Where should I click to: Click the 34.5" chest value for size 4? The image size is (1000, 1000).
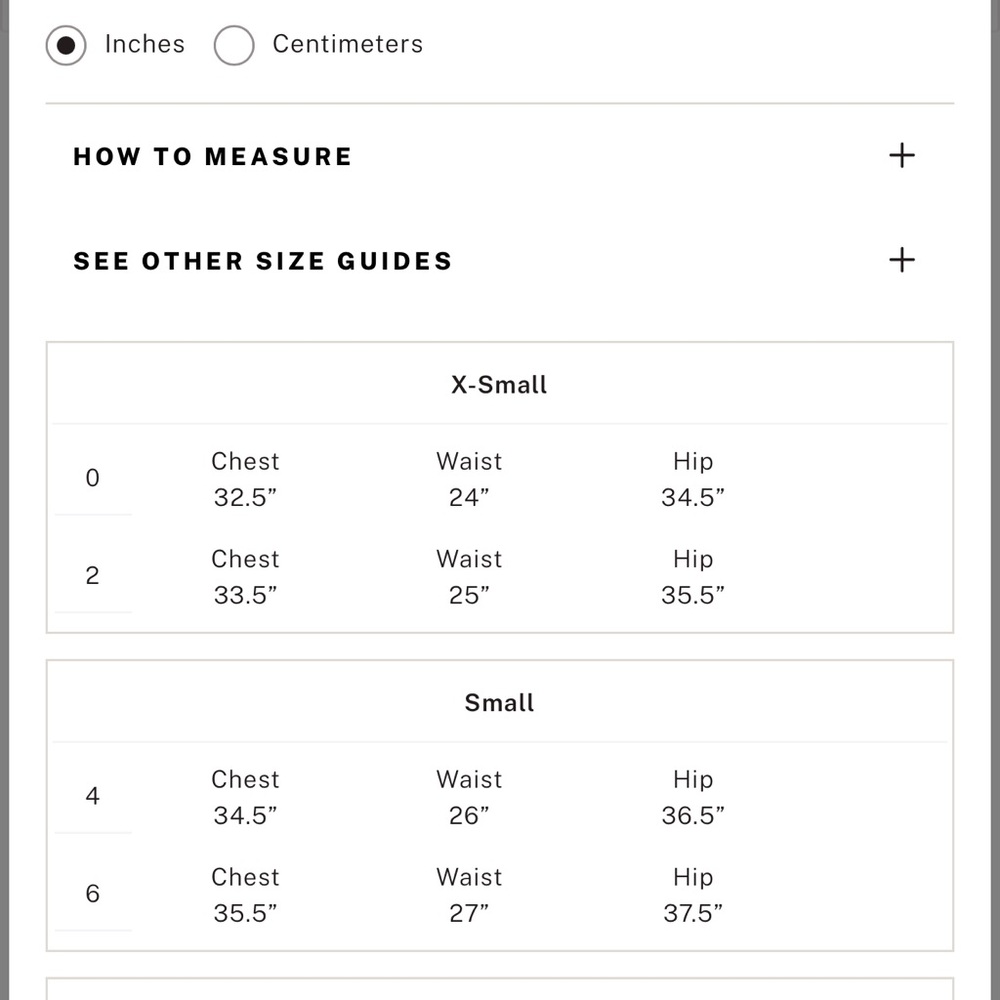tap(246, 815)
